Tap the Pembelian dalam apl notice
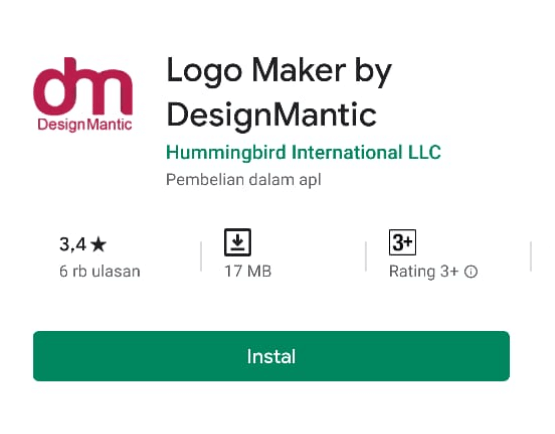The width and height of the screenshot is (555, 434). pos(244,180)
